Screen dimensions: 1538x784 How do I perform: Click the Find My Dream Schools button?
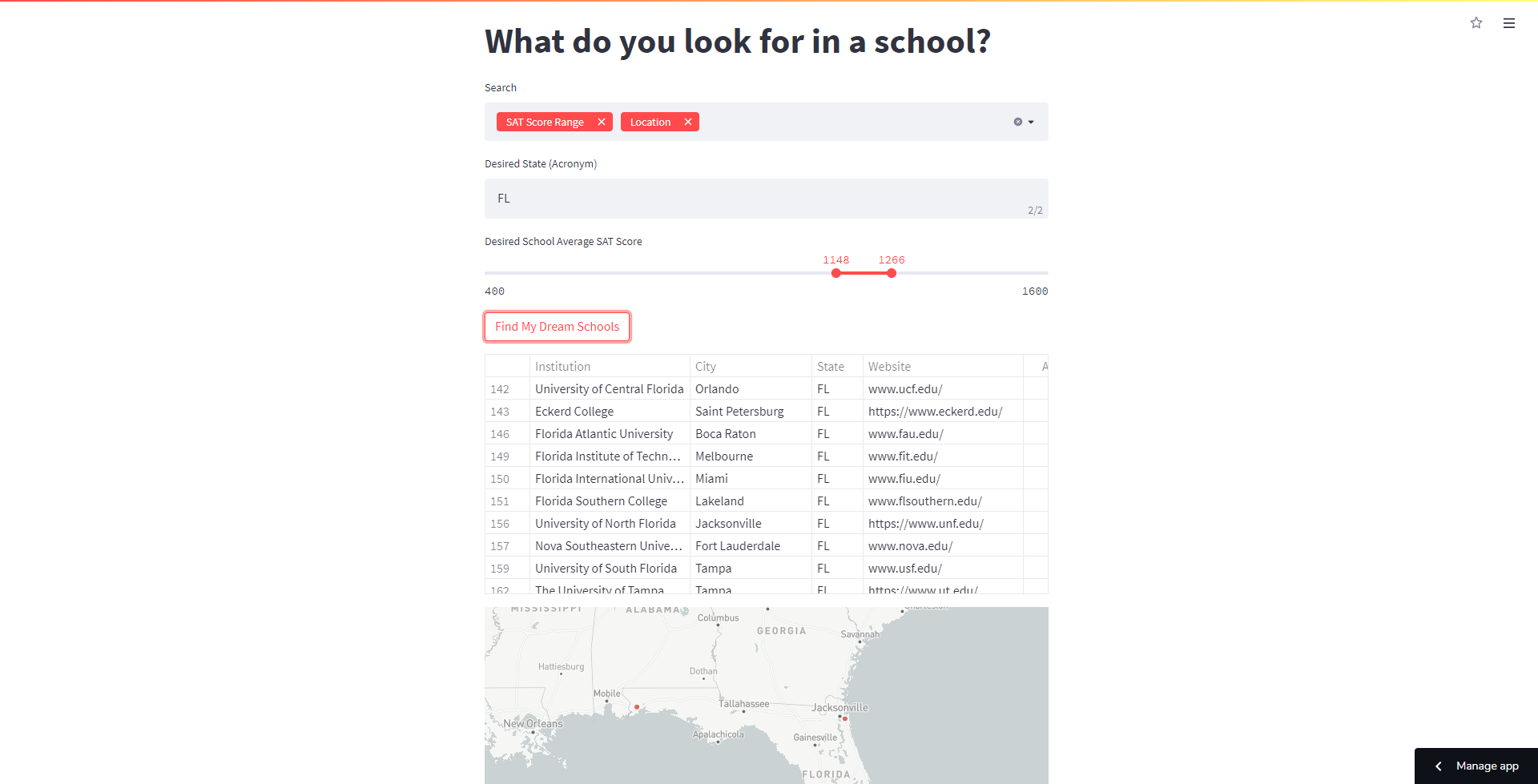pos(558,327)
